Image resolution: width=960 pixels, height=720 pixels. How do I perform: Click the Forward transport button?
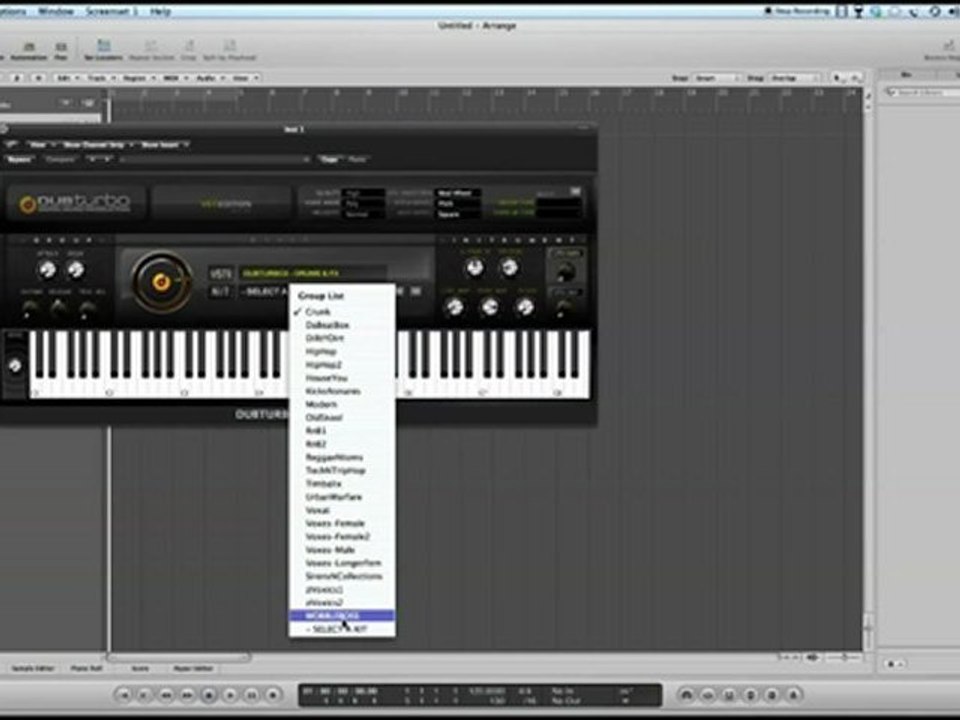pyautogui.click(x=187, y=695)
